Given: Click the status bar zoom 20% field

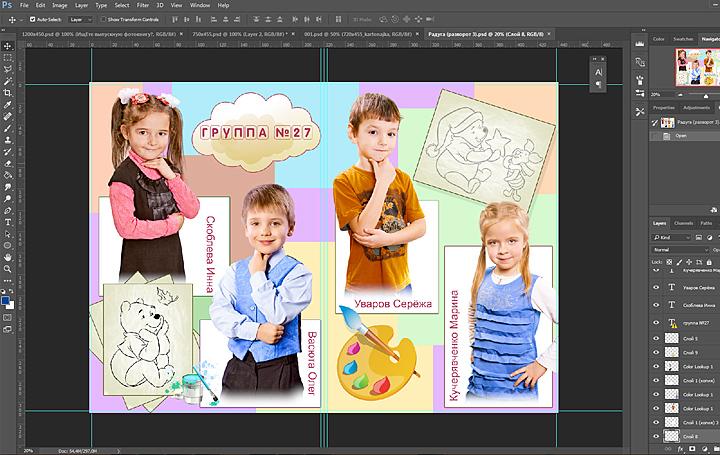Looking at the screenshot, I should click(x=28, y=451).
